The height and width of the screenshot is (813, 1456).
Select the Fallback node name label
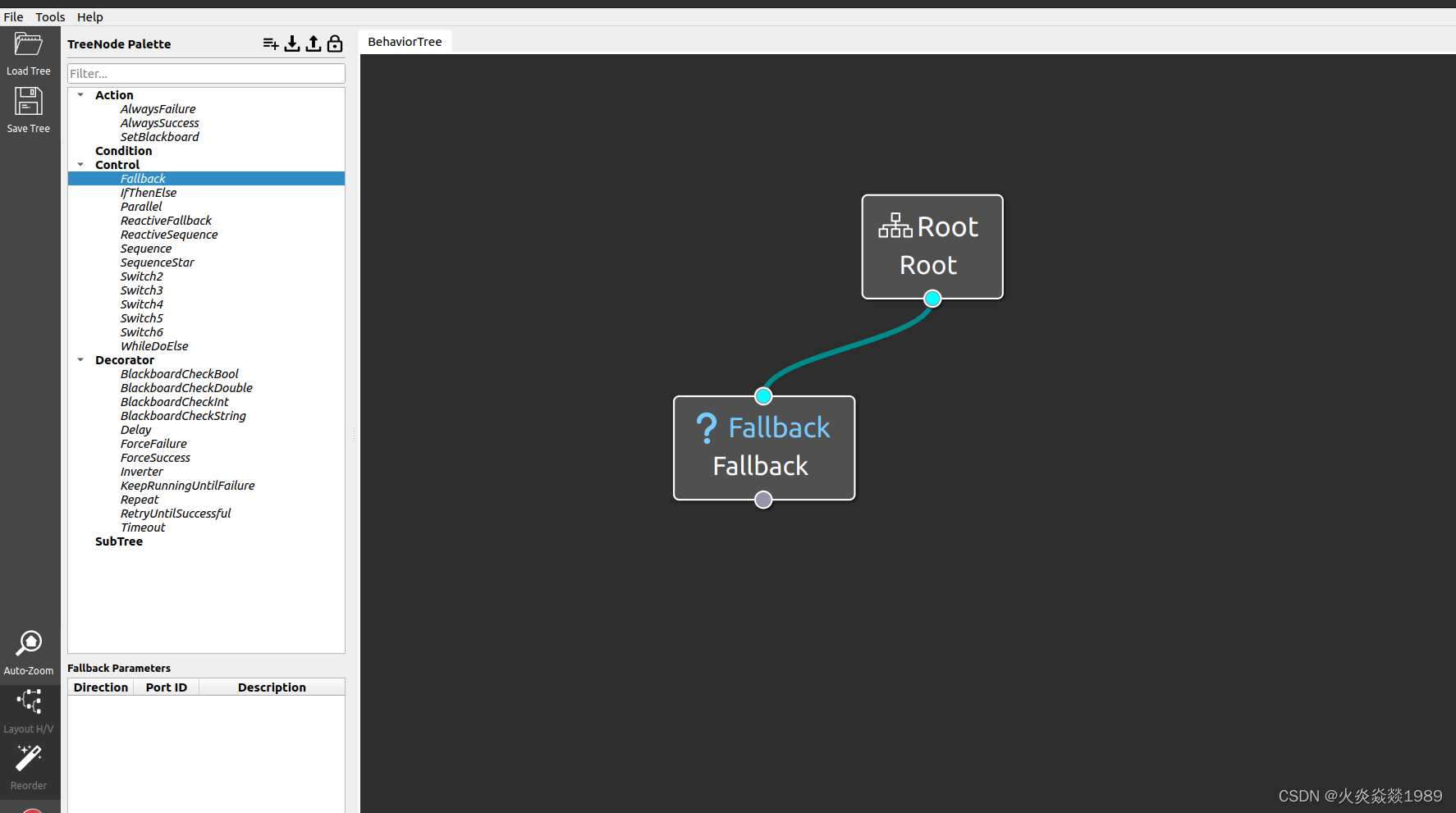pos(761,466)
